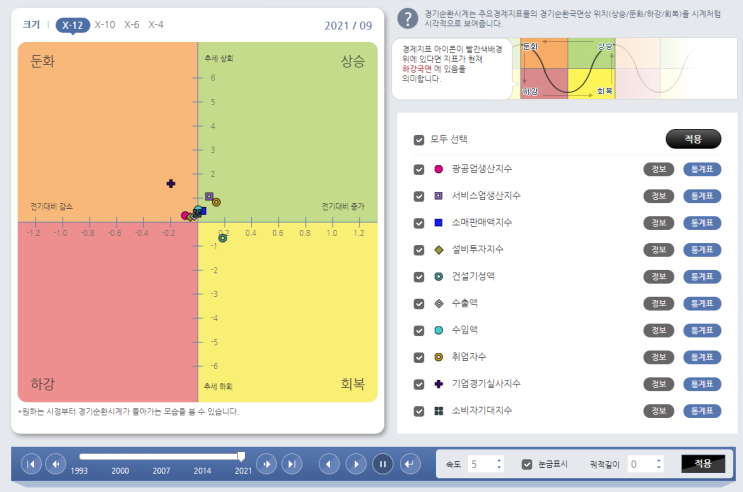
Task: Open 통계표 for 기업경기실사지수
Action: (x=702, y=384)
